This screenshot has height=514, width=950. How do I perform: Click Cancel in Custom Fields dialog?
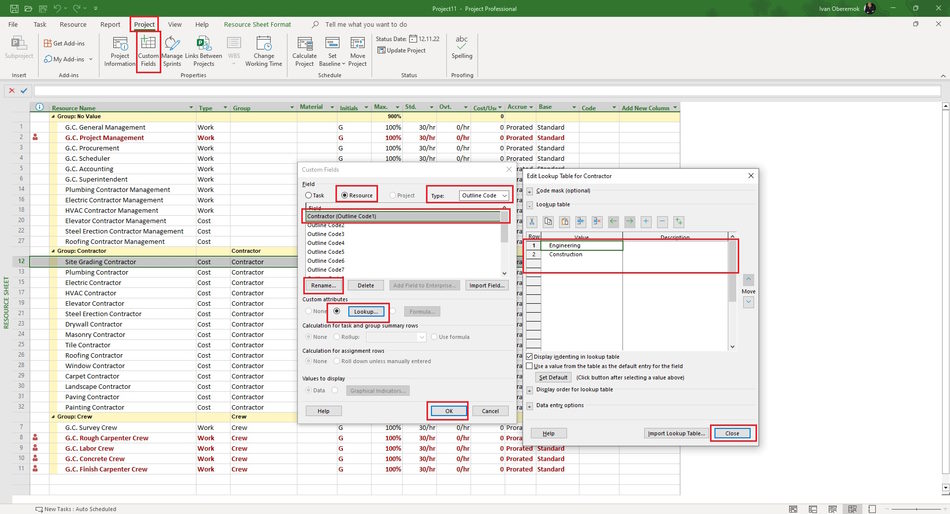[x=490, y=411]
